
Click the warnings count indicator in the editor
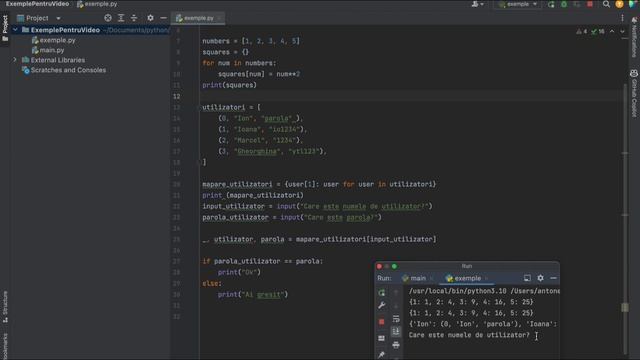581,31
